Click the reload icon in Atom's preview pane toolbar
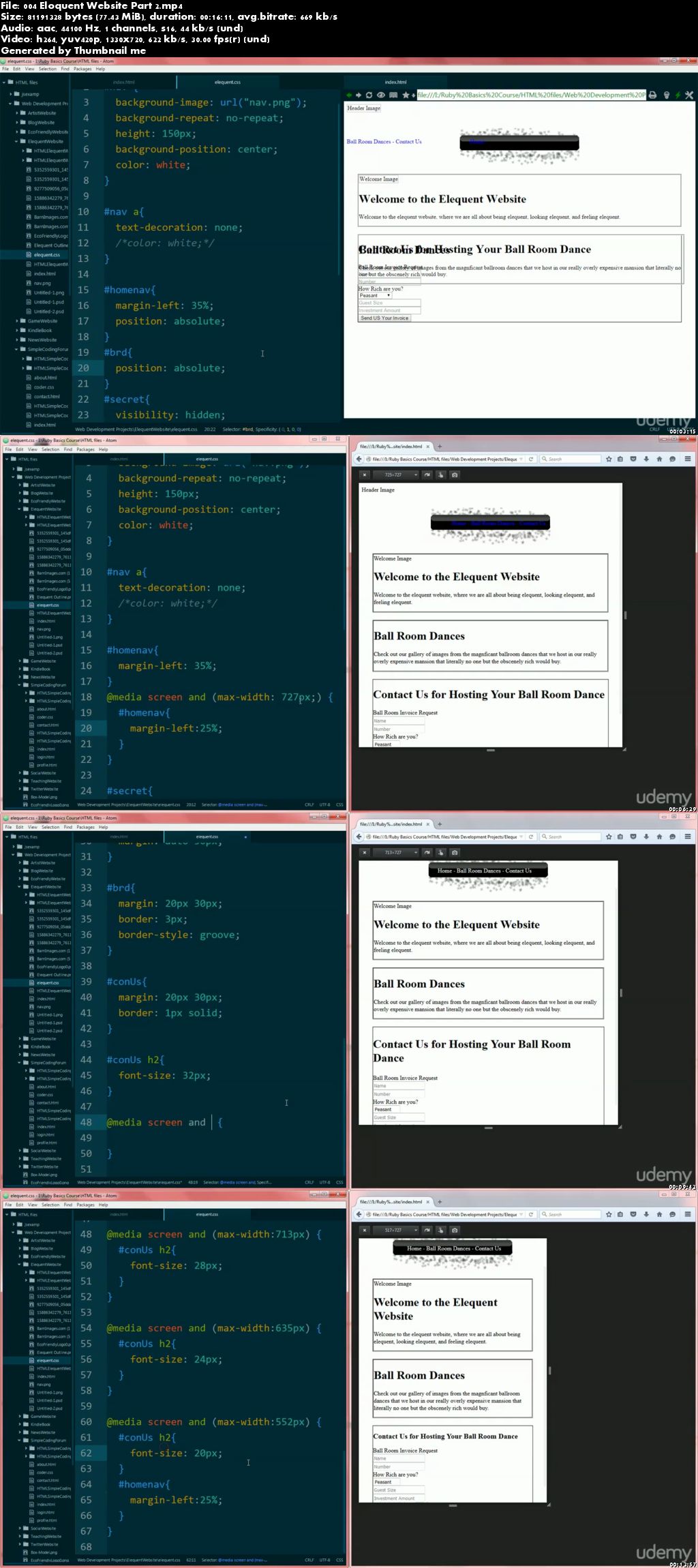Image resolution: width=698 pixels, height=1568 pixels. [x=369, y=95]
